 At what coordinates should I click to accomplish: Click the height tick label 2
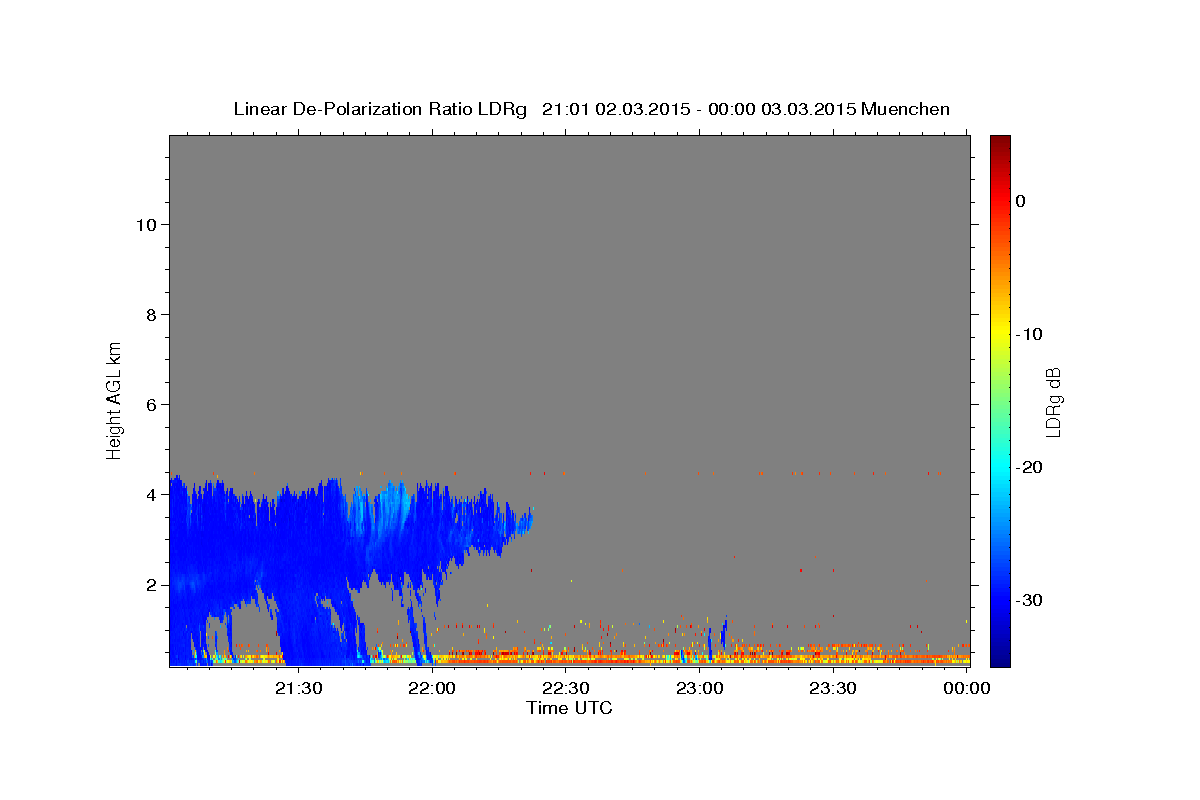149,584
